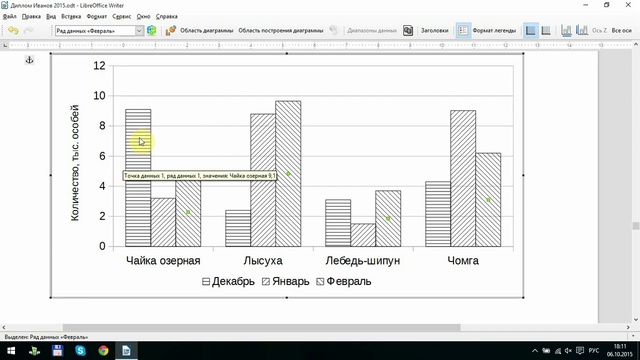The width and height of the screenshot is (640, 360).
Task: Click the Декабрь bar for Чомга
Action: point(438,214)
